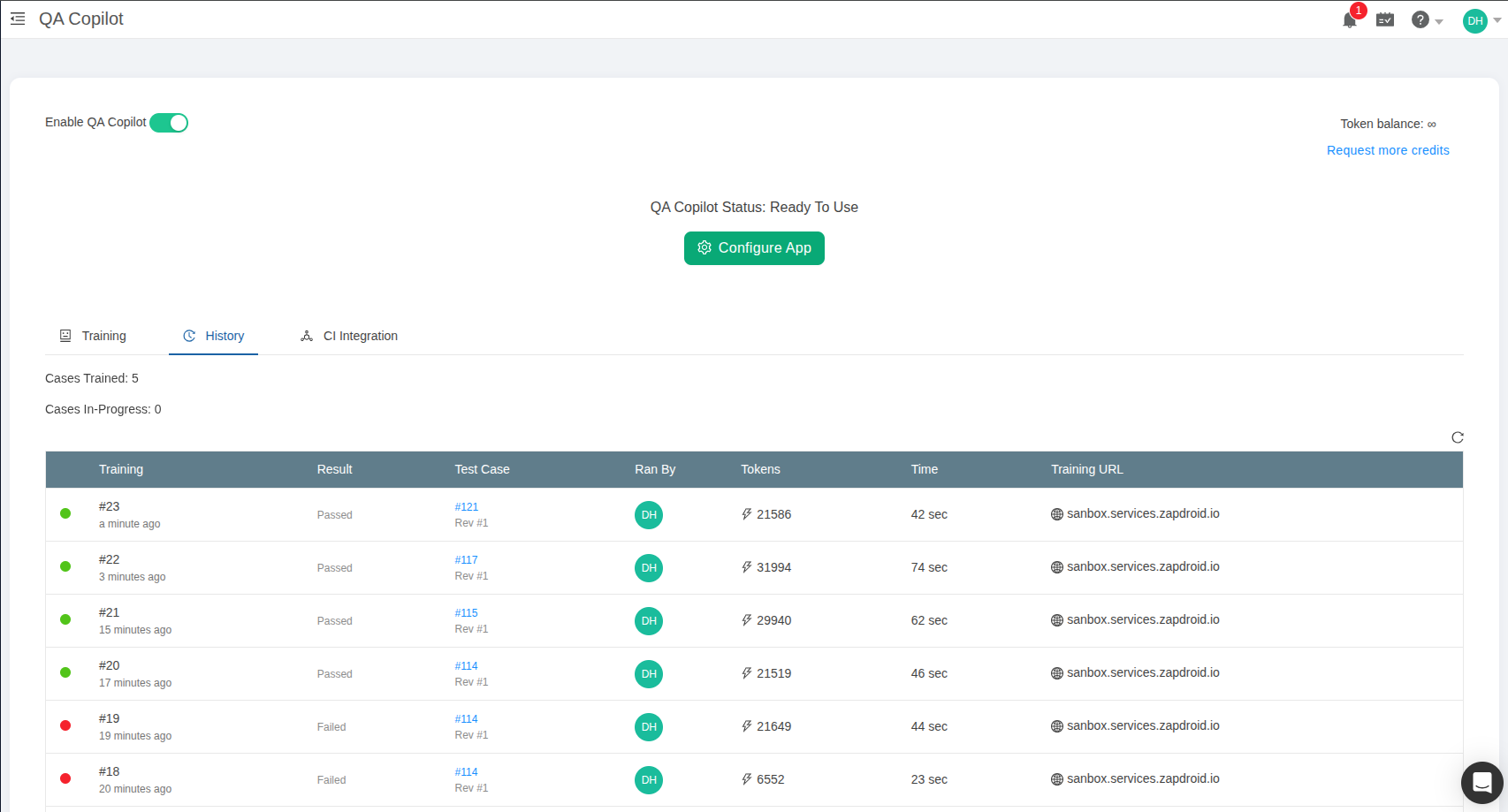Open the notifications bell
The width and height of the screenshot is (1508, 812).
tap(1350, 20)
